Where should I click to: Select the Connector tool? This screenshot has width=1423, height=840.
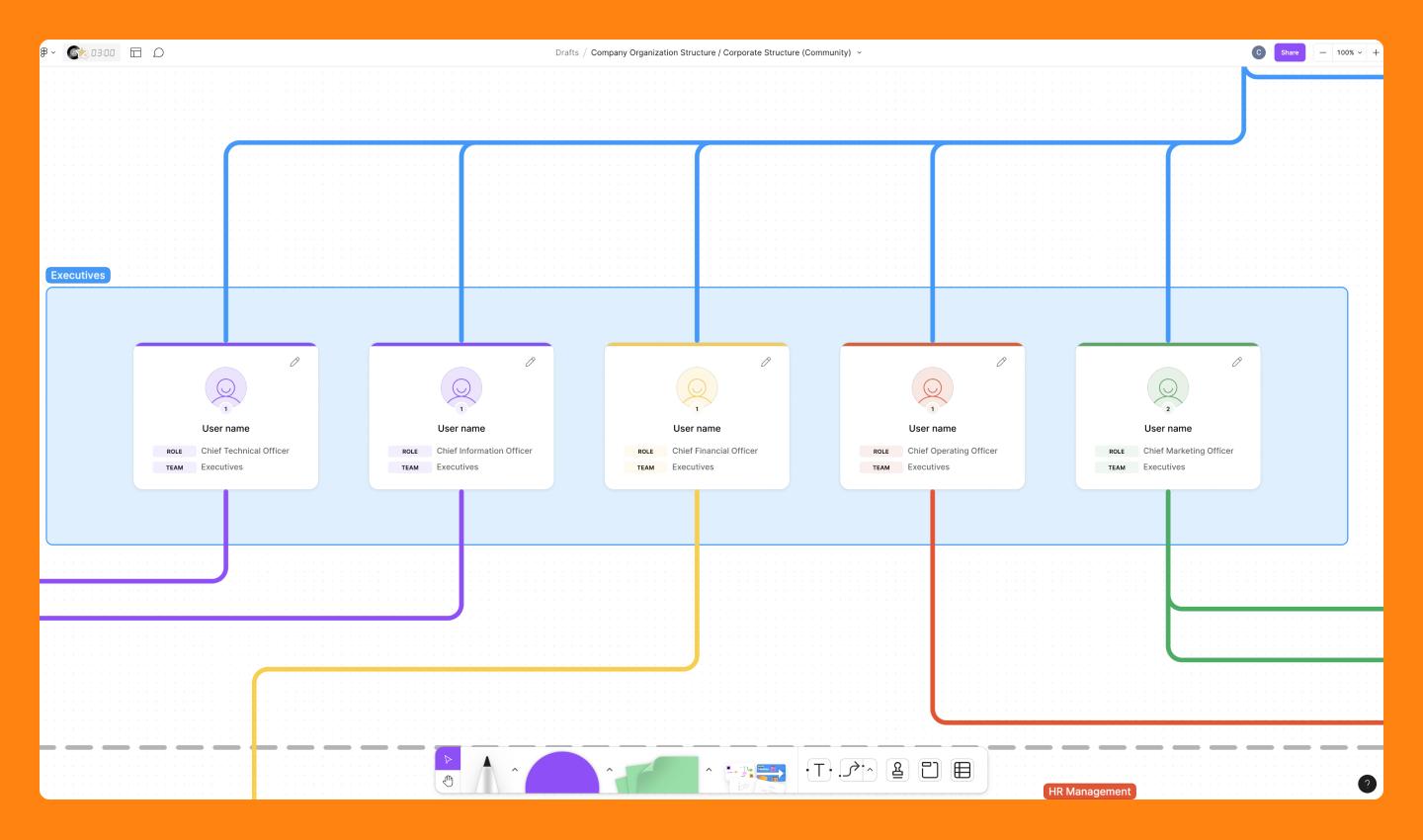850,770
